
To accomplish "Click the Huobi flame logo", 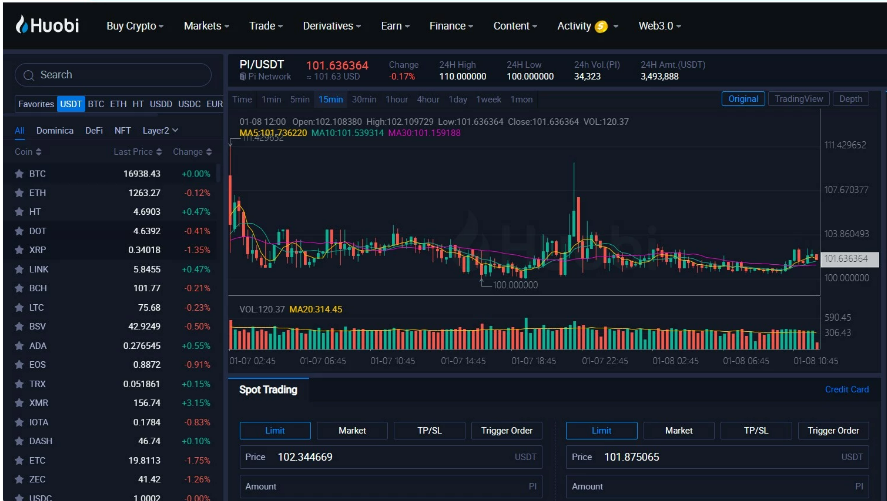I will (22, 25).
